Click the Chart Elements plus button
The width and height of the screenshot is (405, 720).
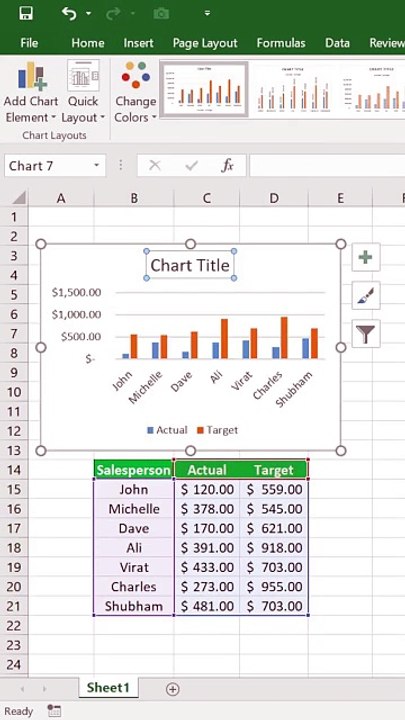[x=366, y=257]
